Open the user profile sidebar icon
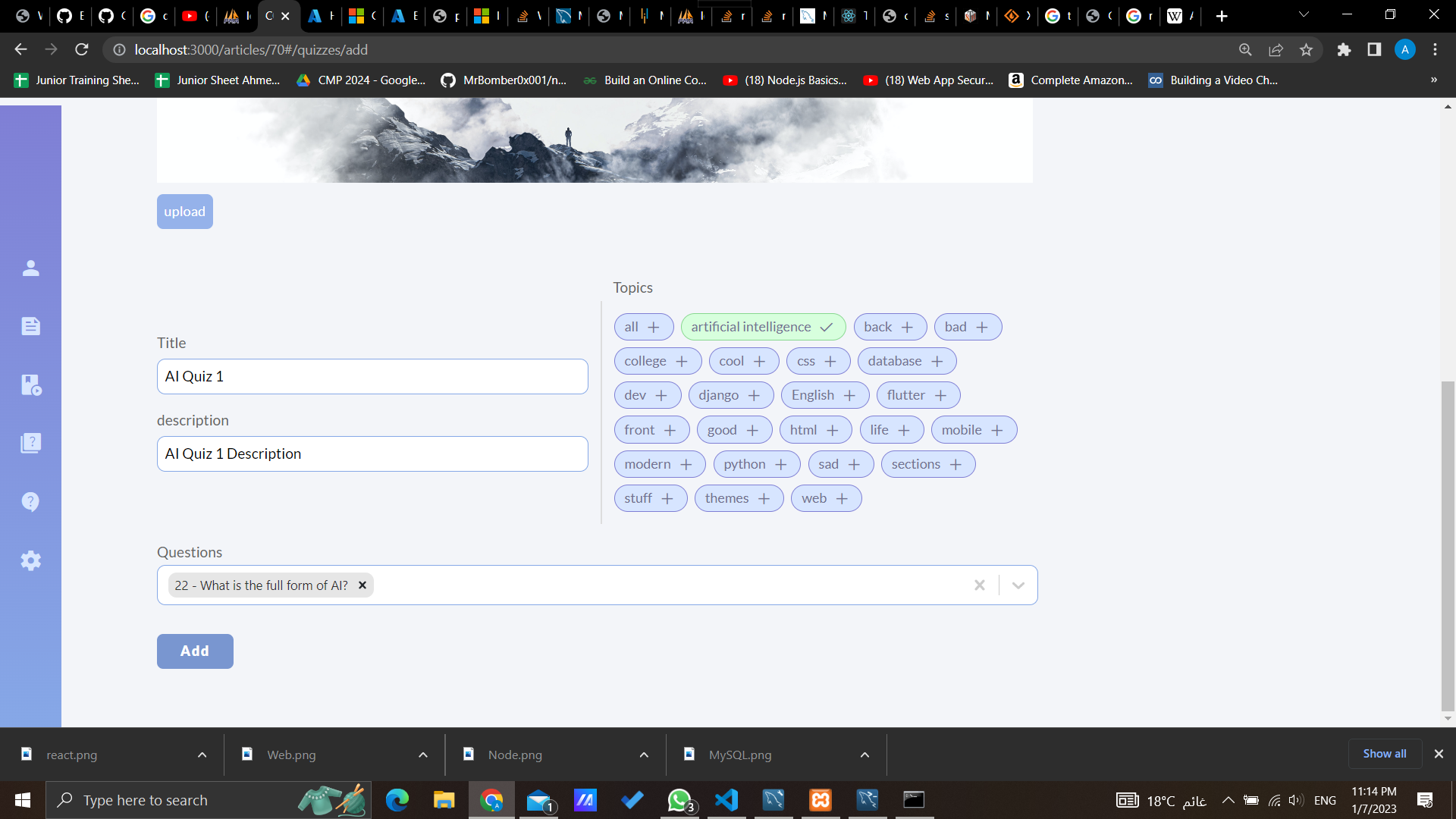Viewport: 1456px width, 819px height. click(30, 268)
